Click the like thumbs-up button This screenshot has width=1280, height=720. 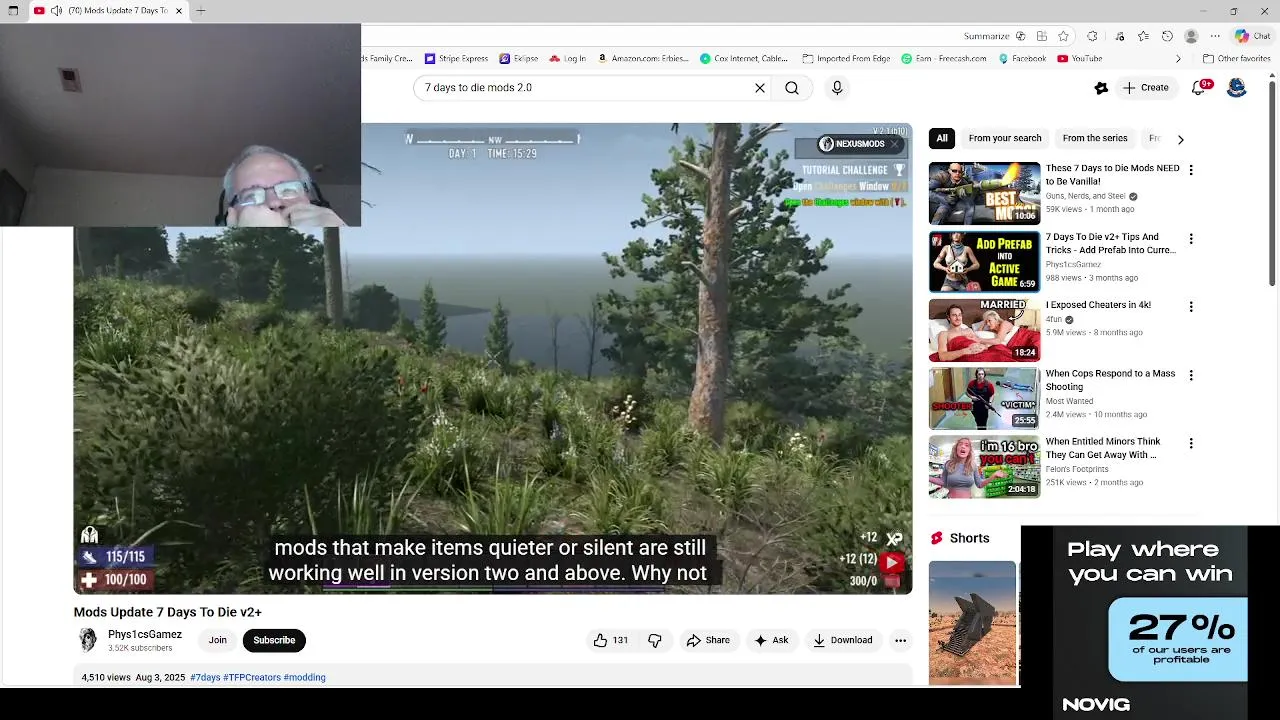coord(610,640)
